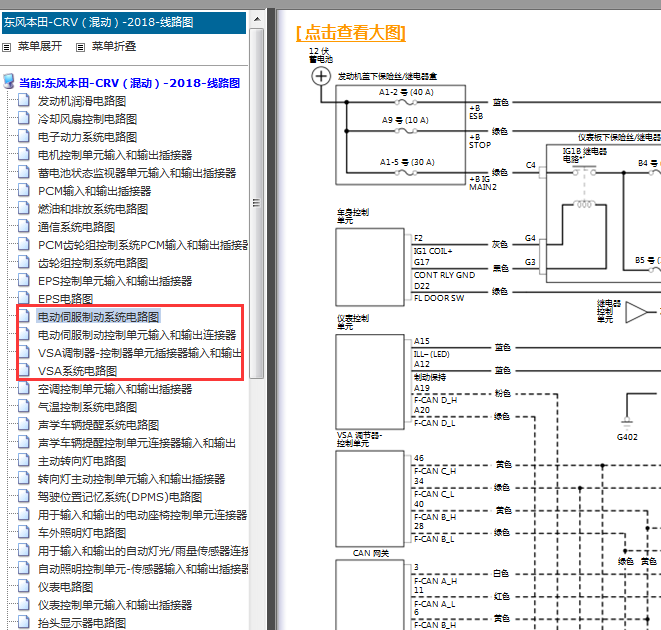Click the page icon beside 电动伺服制动系统电路图
Viewport: 661px width, 630px height.
(x=24, y=316)
